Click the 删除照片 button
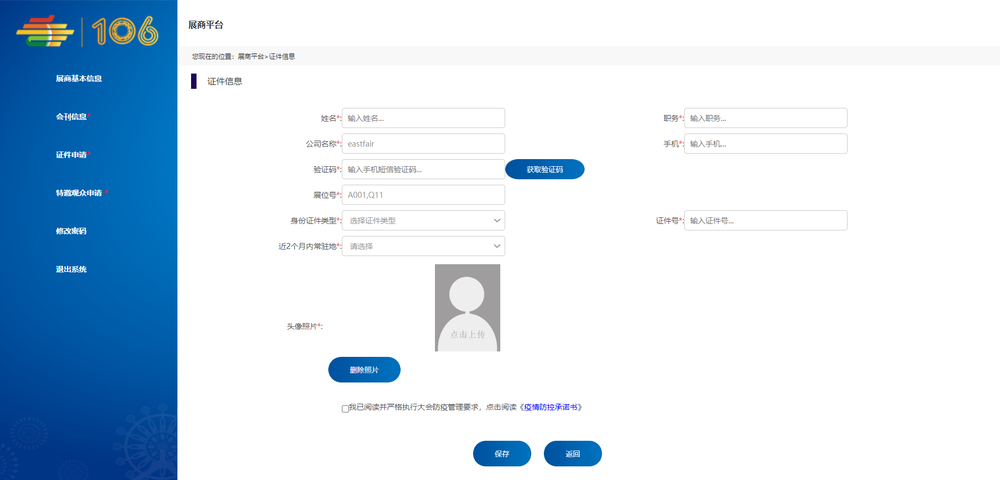Image resolution: width=1000 pixels, height=480 pixels. tap(364, 370)
